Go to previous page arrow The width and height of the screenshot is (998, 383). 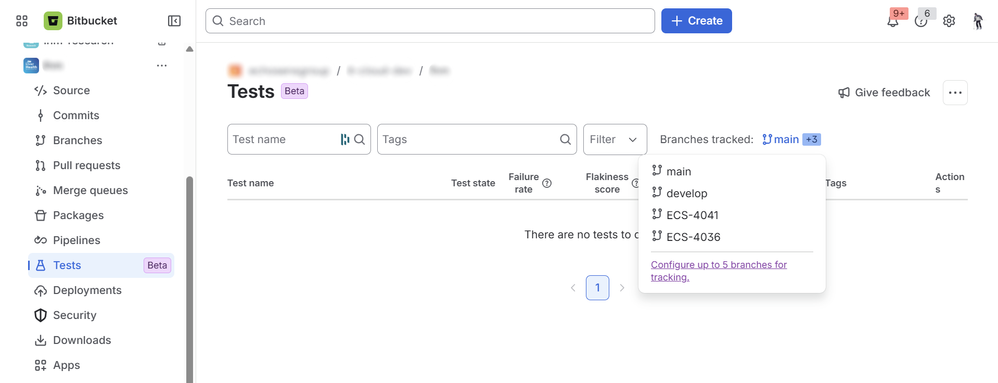pyautogui.click(x=573, y=288)
